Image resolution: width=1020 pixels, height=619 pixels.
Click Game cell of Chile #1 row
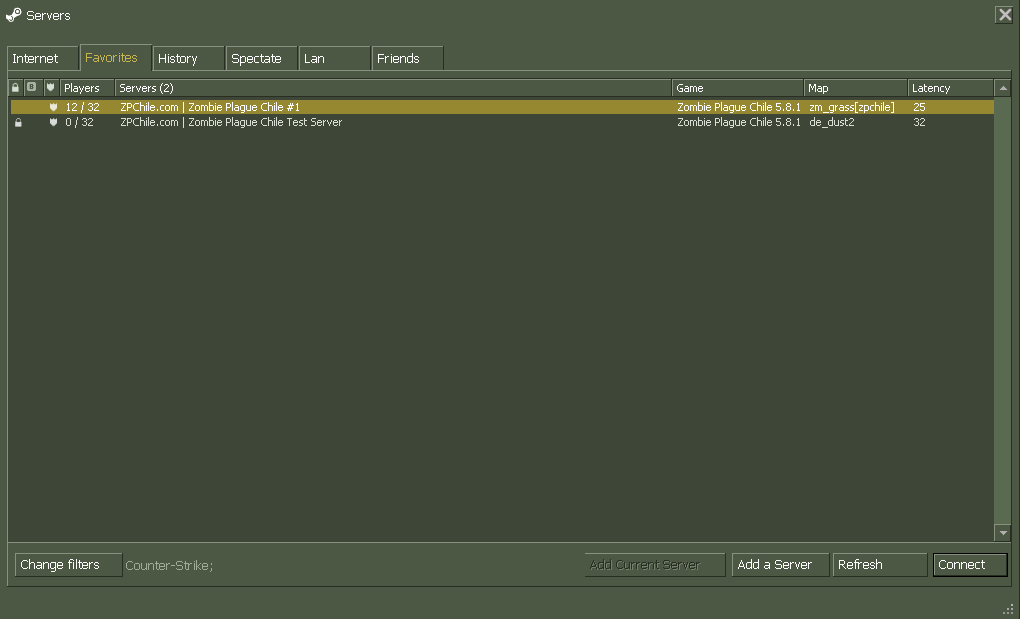click(738, 107)
